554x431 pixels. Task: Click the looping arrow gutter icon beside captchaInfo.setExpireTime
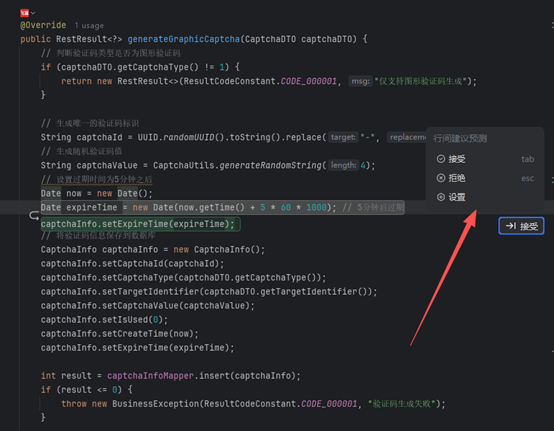pos(34,216)
